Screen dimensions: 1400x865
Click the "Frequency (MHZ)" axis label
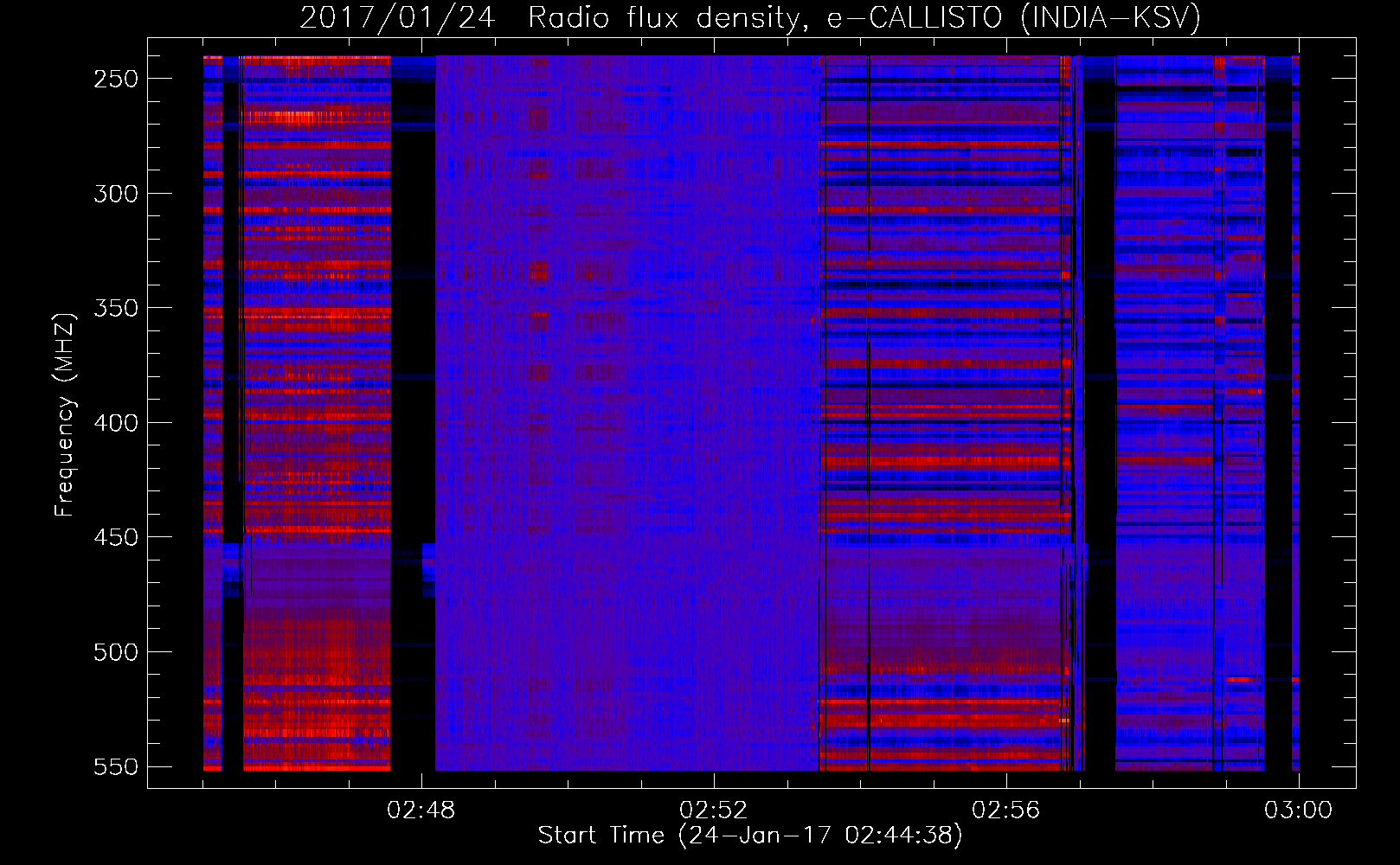pos(65,415)
